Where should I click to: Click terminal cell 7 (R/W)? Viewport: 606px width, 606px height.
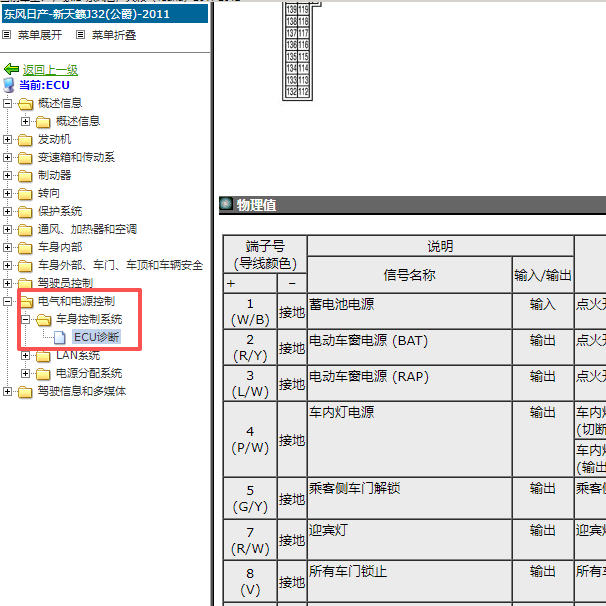point(250,540)
